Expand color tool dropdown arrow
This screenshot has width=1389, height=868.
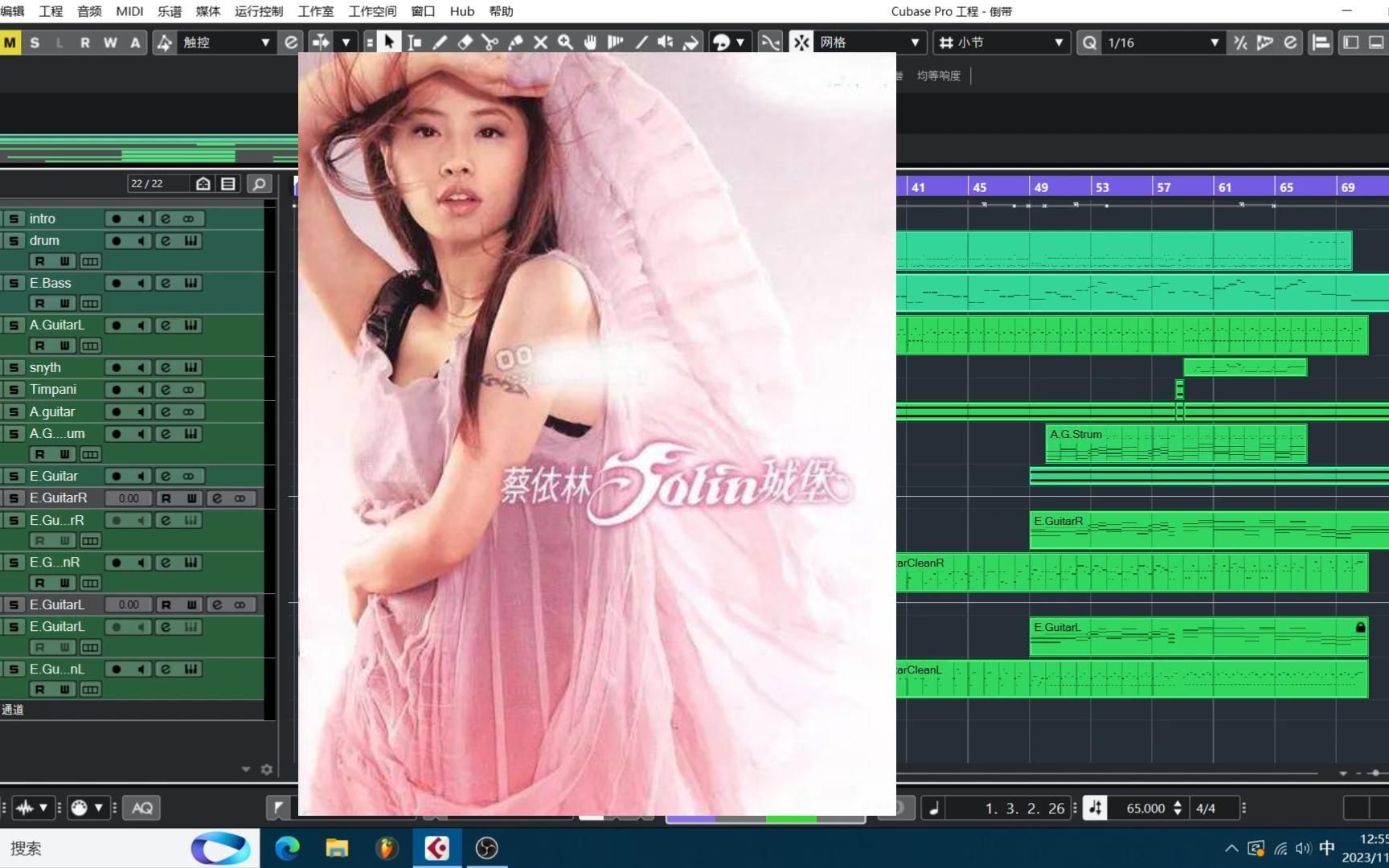(740, 43)
